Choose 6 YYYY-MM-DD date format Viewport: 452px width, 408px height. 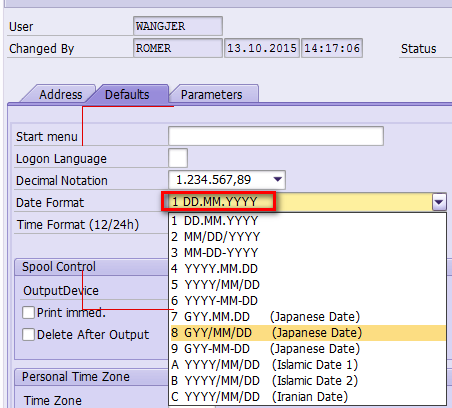(308, 301)
